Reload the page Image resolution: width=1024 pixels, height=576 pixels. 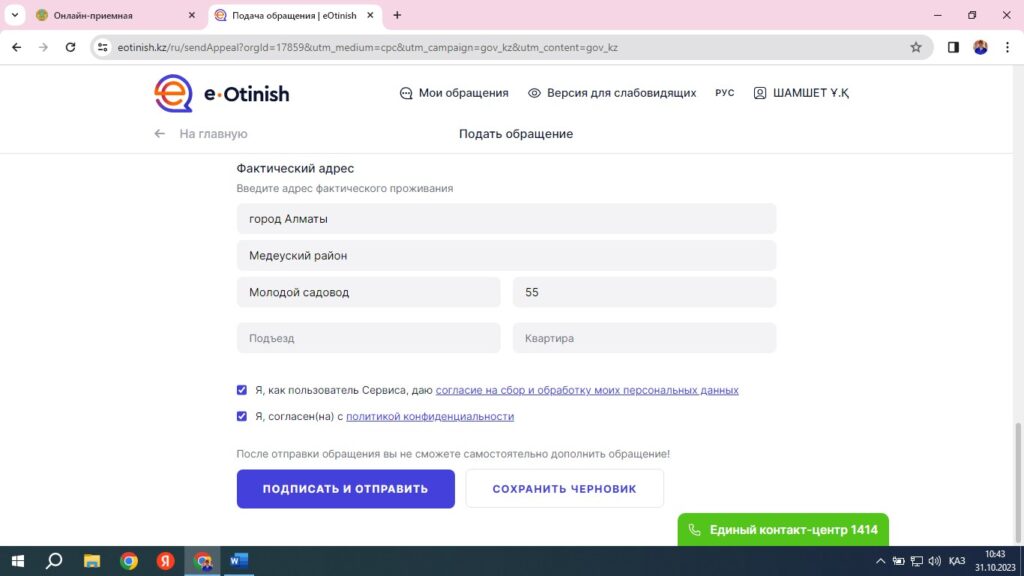(70, 47)
